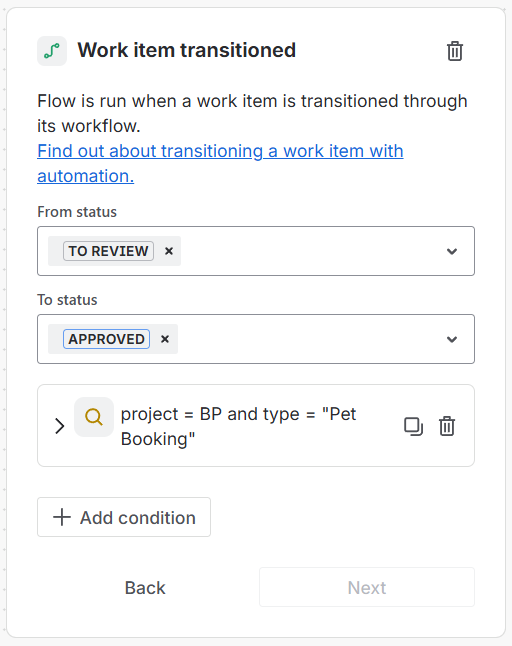512x646 pixels.
Task: Click inside the To status field
Action: tap(256, 339)
